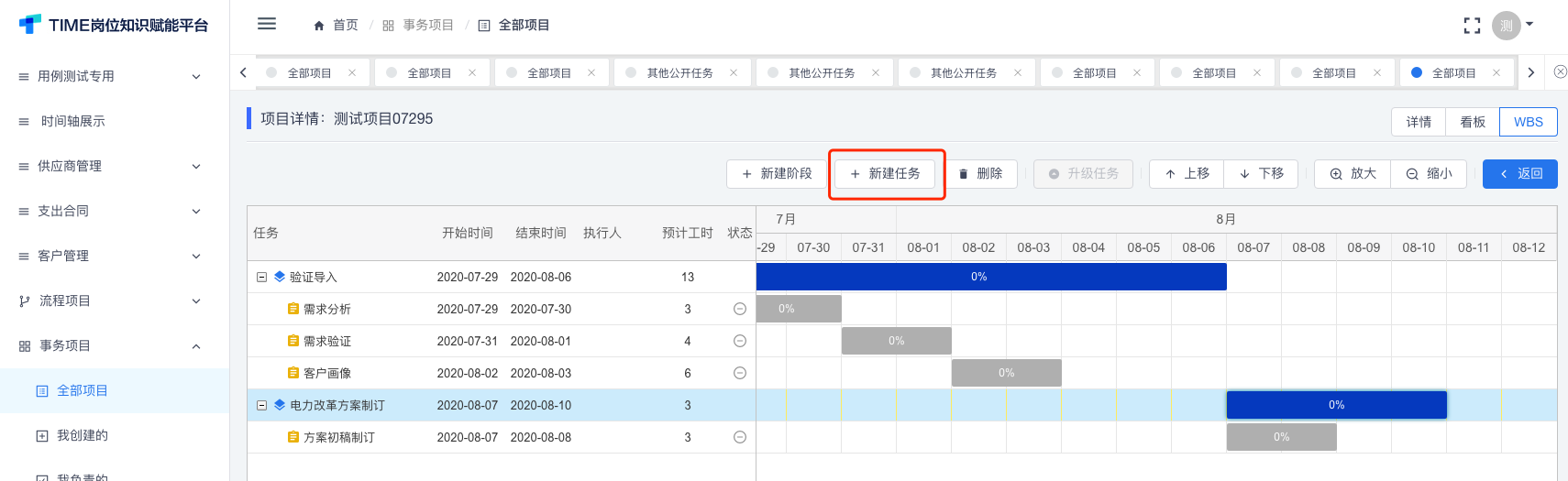The width and height of the screenshot is (1568, 481).
Task: Toggle status circle for 需求分析 task
Action: (x=740, y=310)
